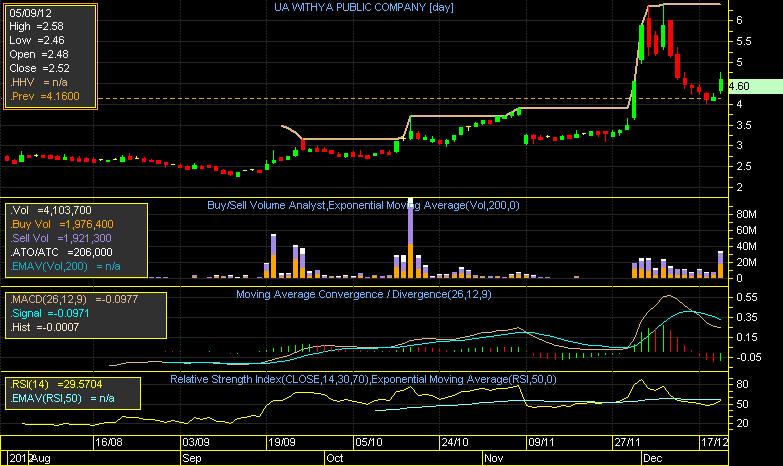Click the 27/11 date marker on time axis

click(x=628, y=442)
